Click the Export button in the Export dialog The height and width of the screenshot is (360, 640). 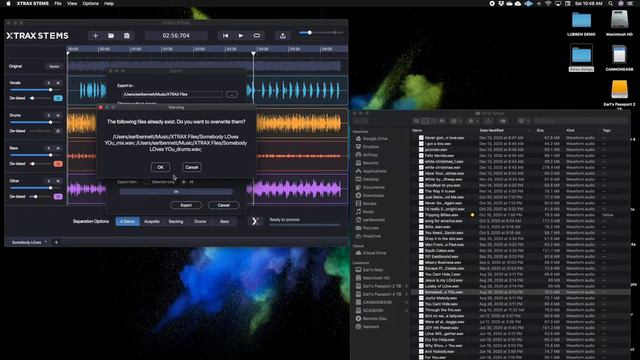pyautogui.click(x=186, y=205)
